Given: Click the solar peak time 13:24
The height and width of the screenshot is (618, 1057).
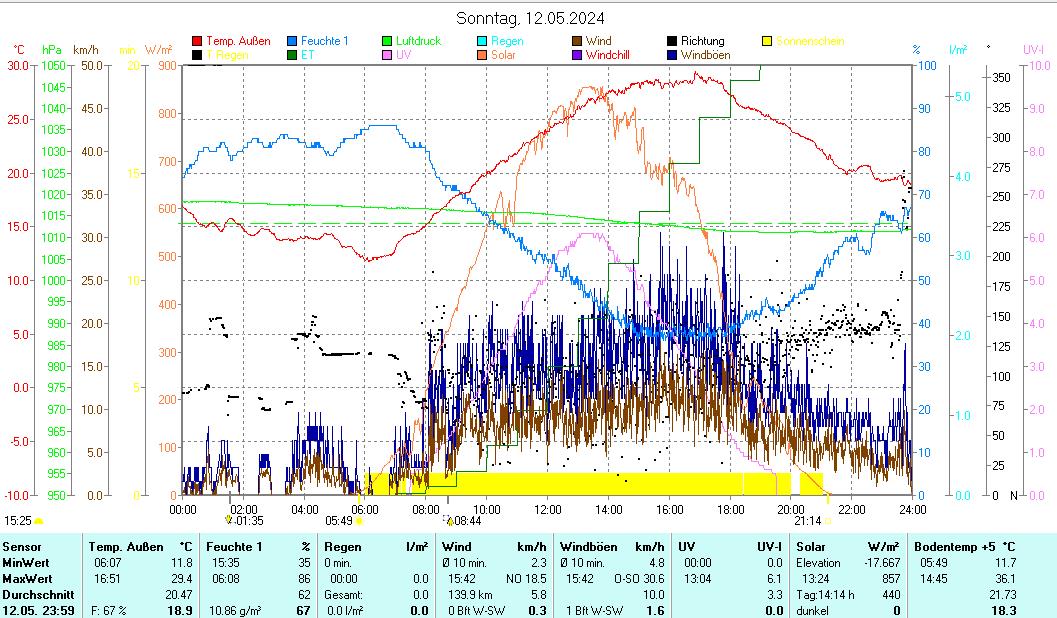Looking at the screenshot, I should [x=815, y=579].
